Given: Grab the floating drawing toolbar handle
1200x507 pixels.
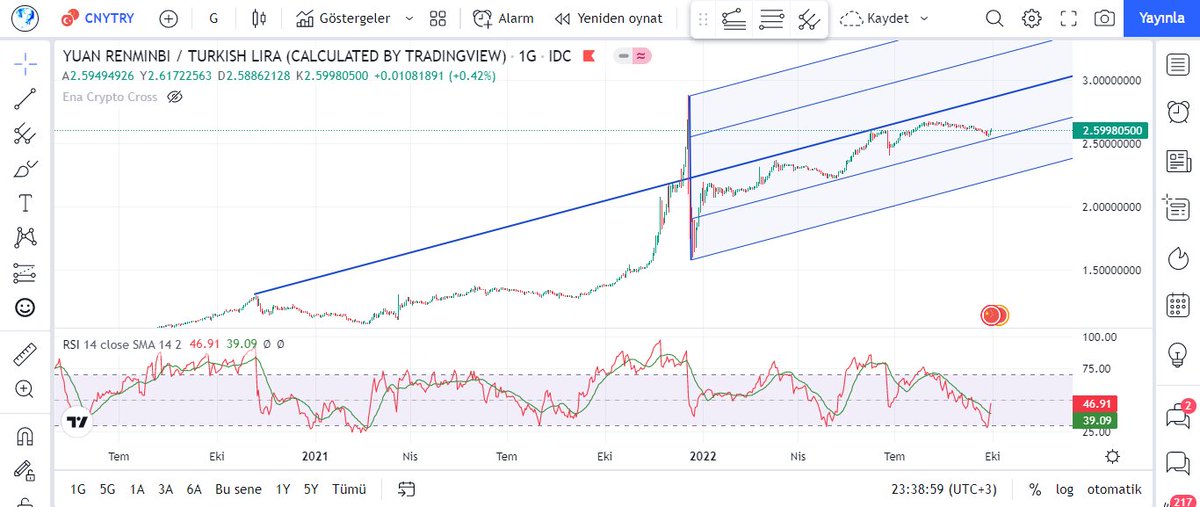Looking at the screenshot, I should pos(702,19).
